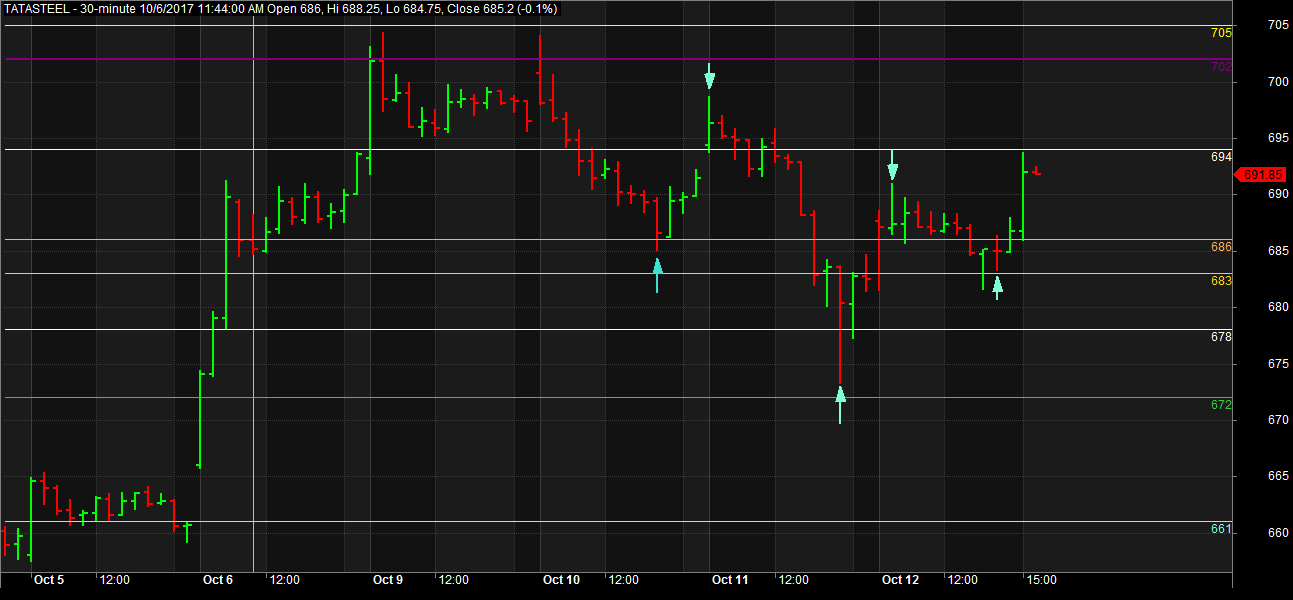Select the up arrow signal under Oct 10 afternoon low
This screenshot has height=600, width=1293.
[657, 275]
